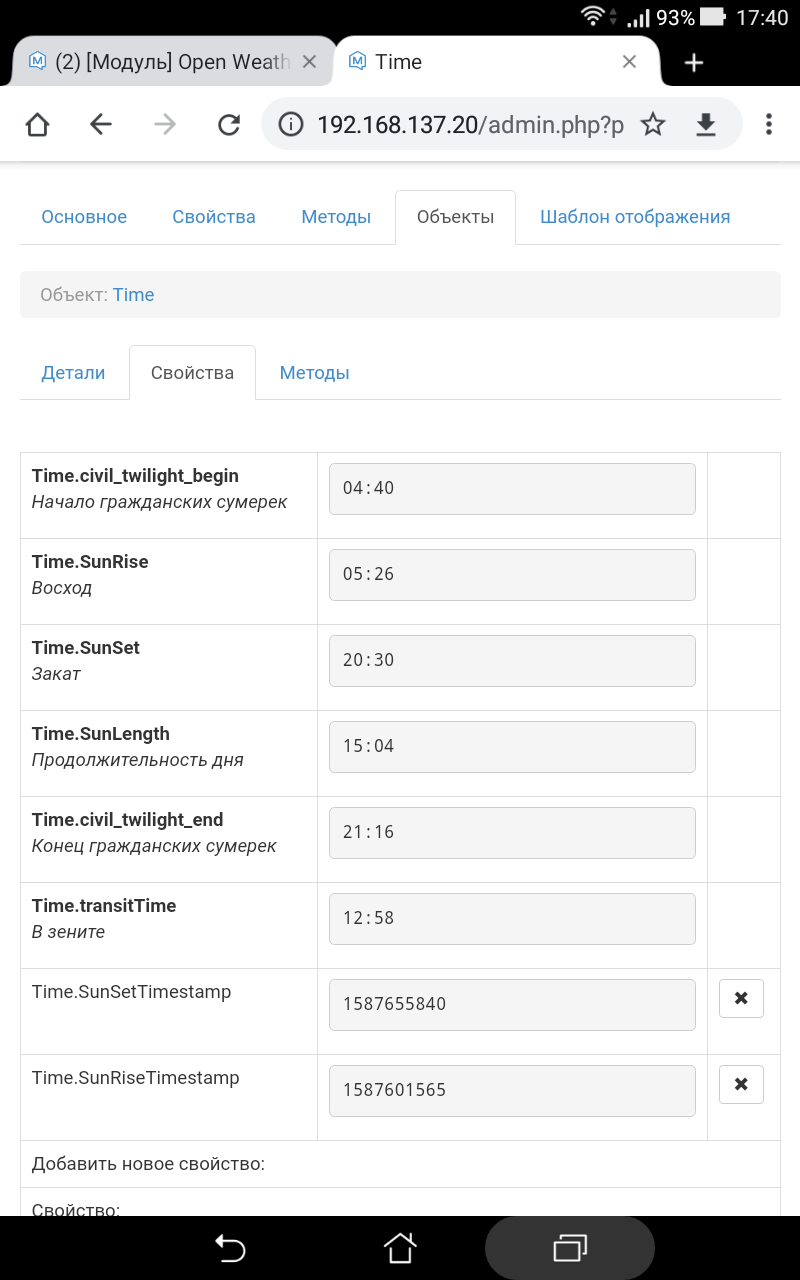Go back using the browser arrow
The width and height of the screenshot is (800, 1280).
(101, 124)
